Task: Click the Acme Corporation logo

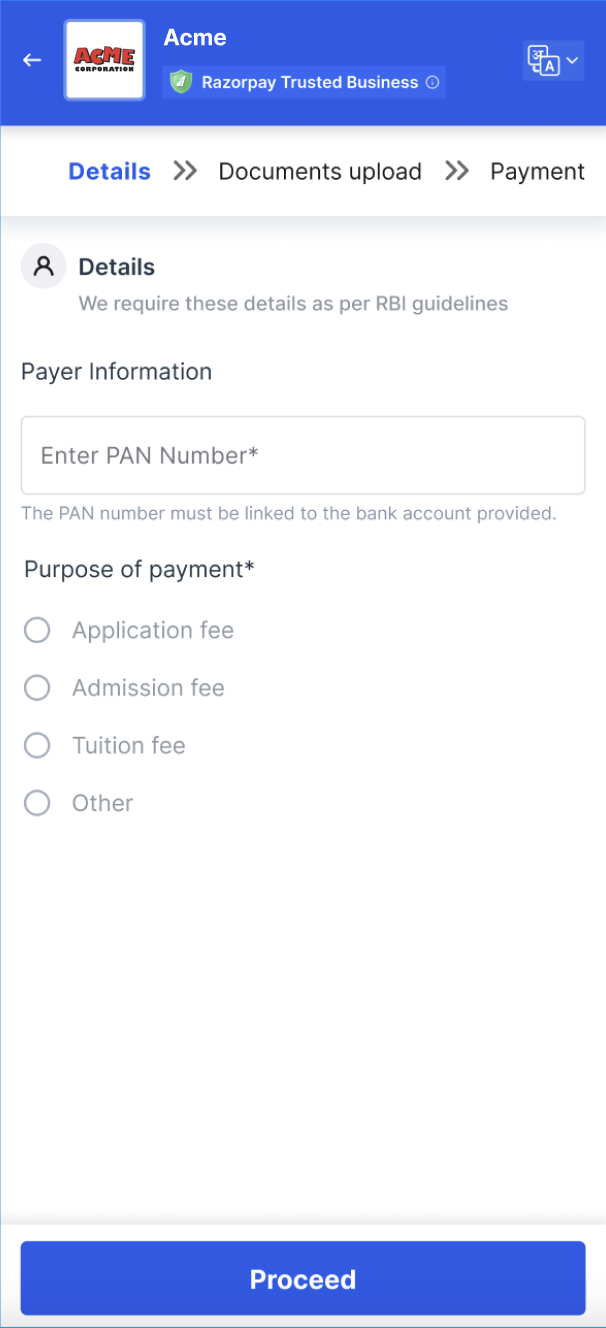Action: [104, 60]
